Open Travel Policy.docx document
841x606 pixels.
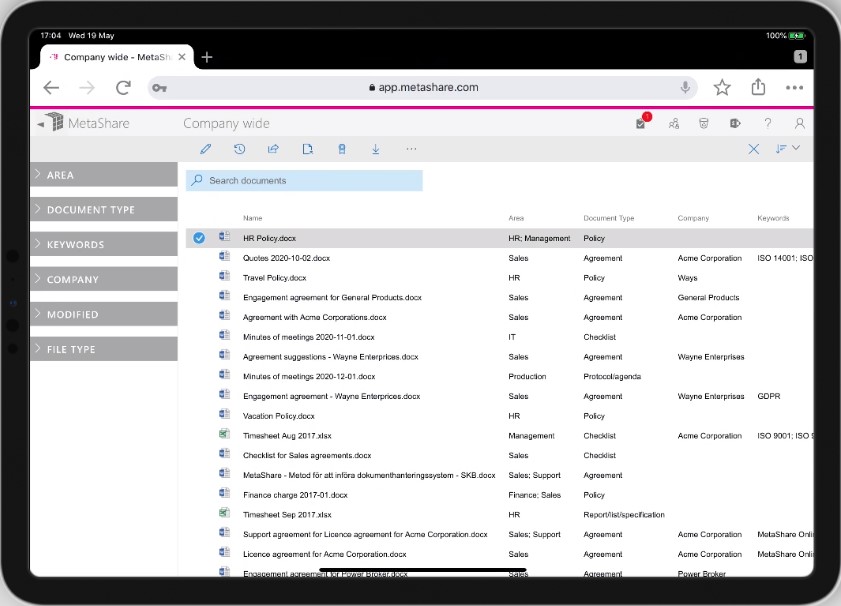pos(275,278)
